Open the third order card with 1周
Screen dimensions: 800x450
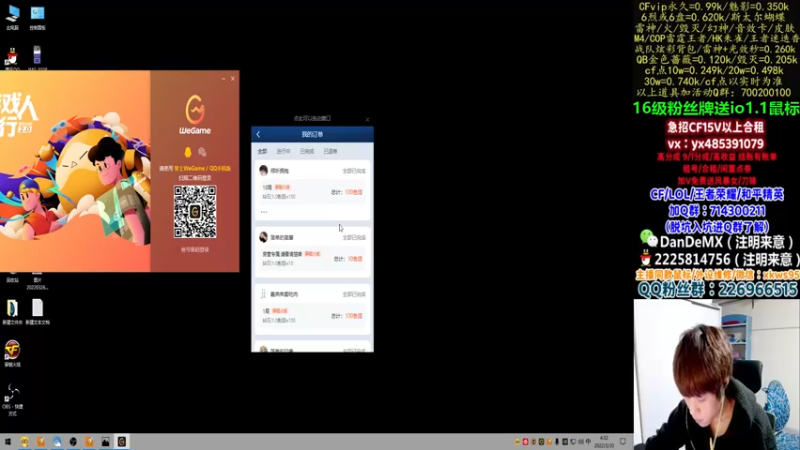pos(312,309)
